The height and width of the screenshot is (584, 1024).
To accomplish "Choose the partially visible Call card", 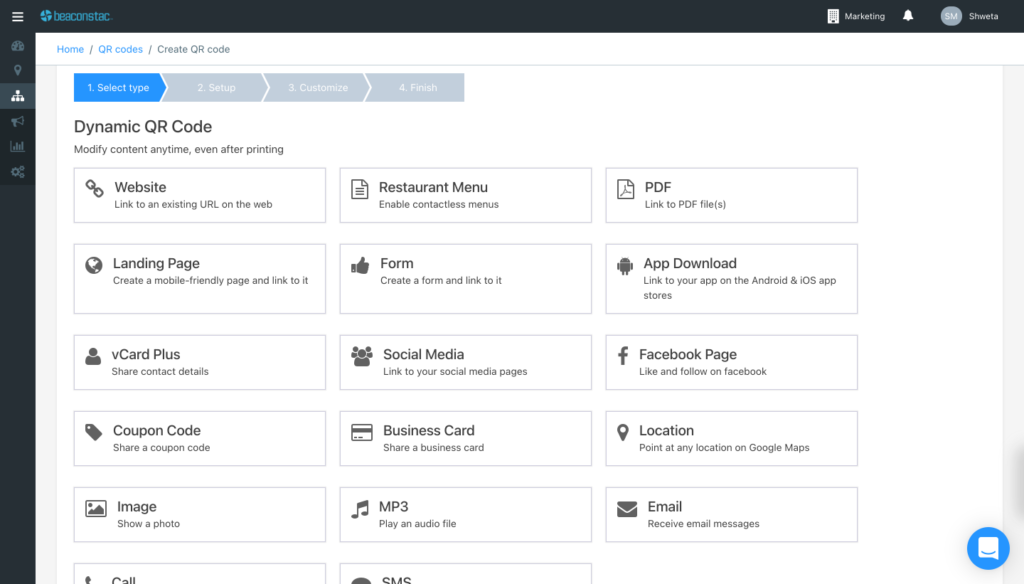I will click(200, 574).
